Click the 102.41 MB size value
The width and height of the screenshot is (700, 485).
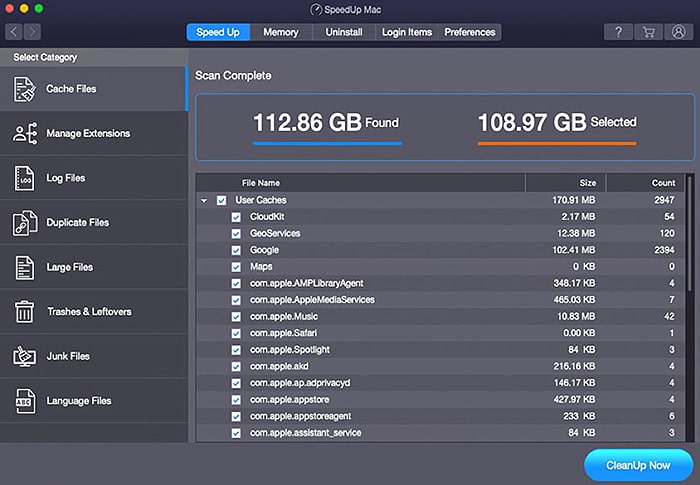pyautogui.click(x=574, y=250)
